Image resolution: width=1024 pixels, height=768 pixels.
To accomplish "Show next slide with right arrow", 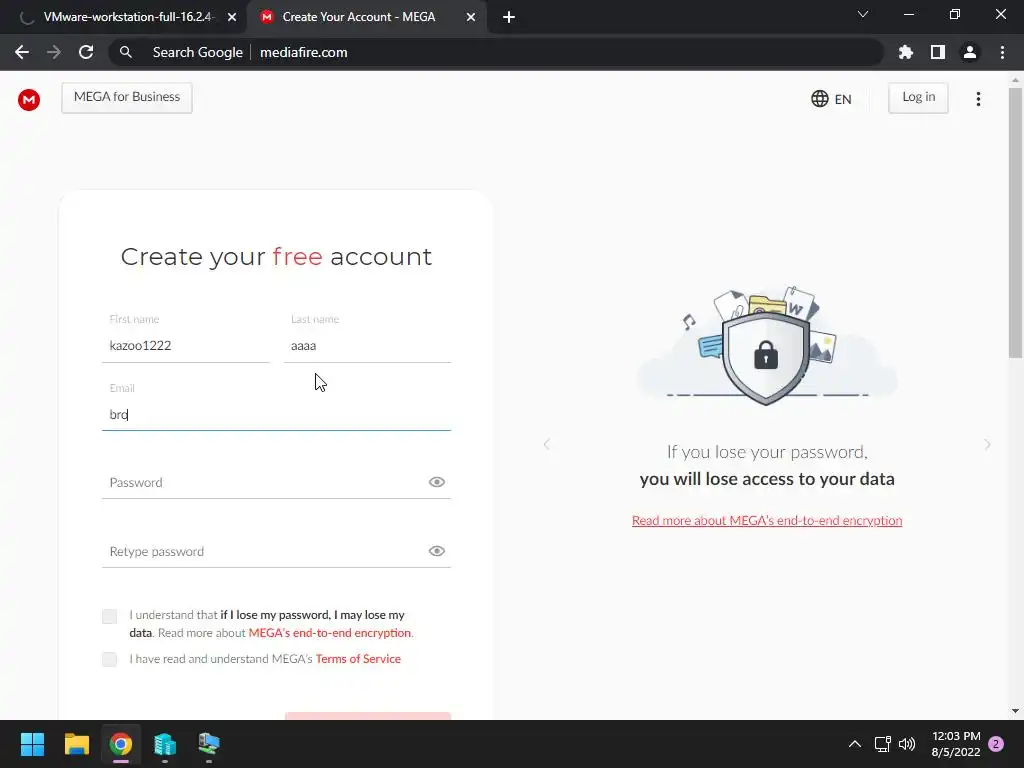I will coord(987,445).
